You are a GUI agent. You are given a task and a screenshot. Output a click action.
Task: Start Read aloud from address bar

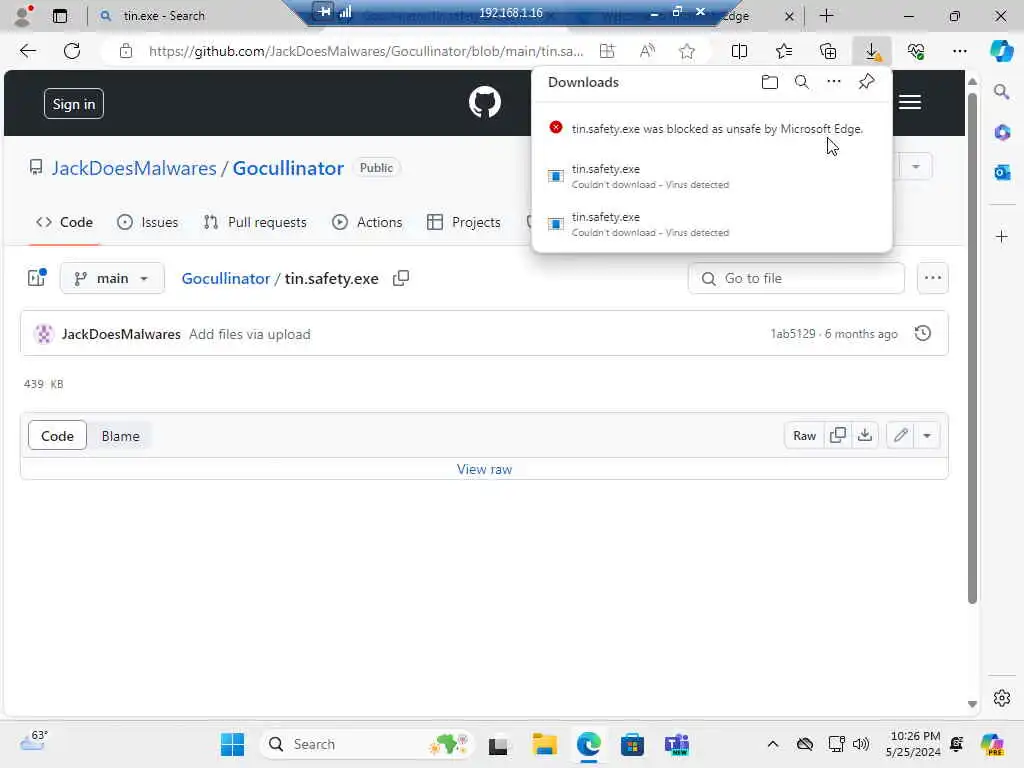(x=647, y=51)
